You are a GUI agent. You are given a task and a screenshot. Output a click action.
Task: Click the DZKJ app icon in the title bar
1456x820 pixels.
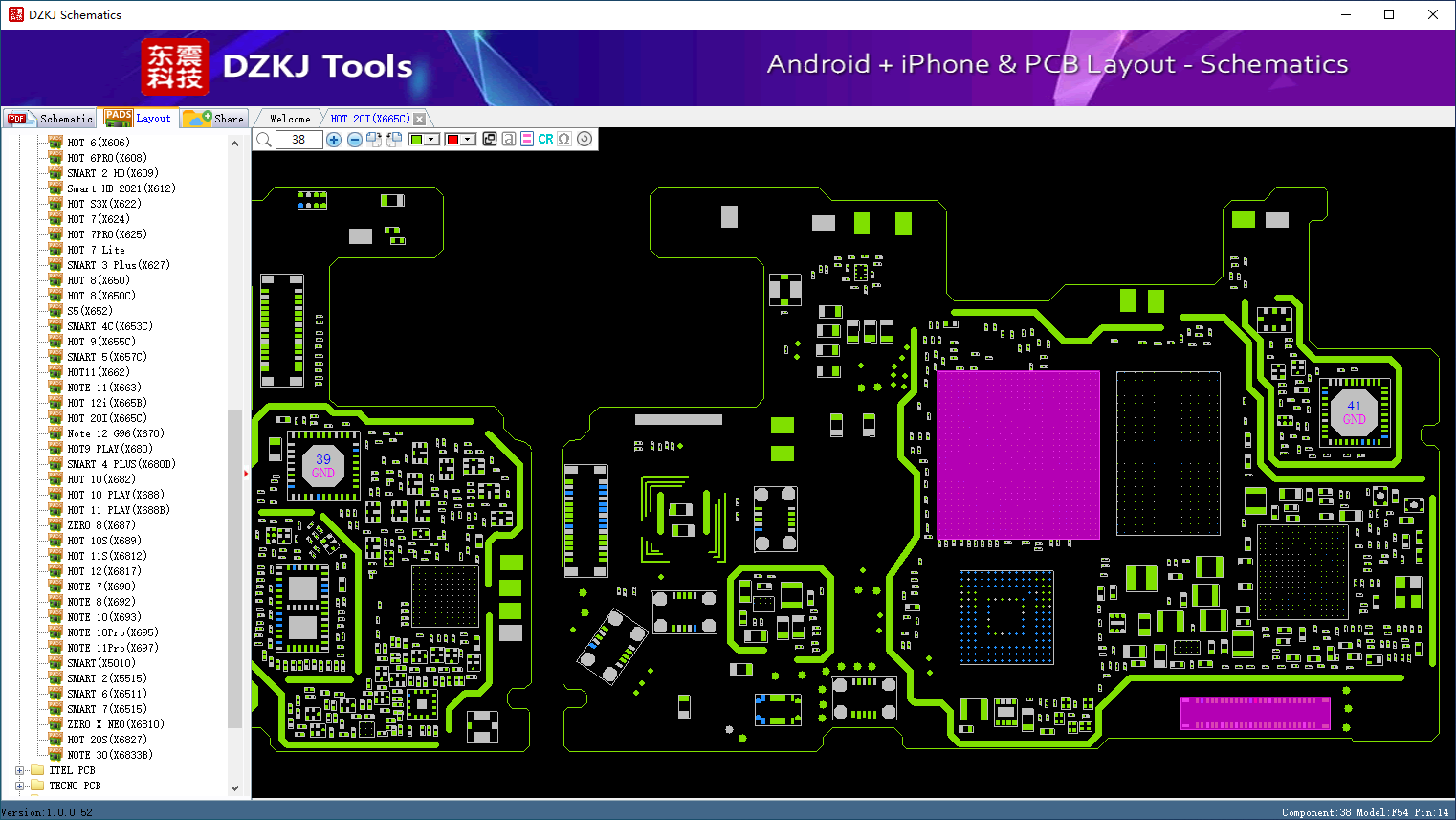pos(15,14)
